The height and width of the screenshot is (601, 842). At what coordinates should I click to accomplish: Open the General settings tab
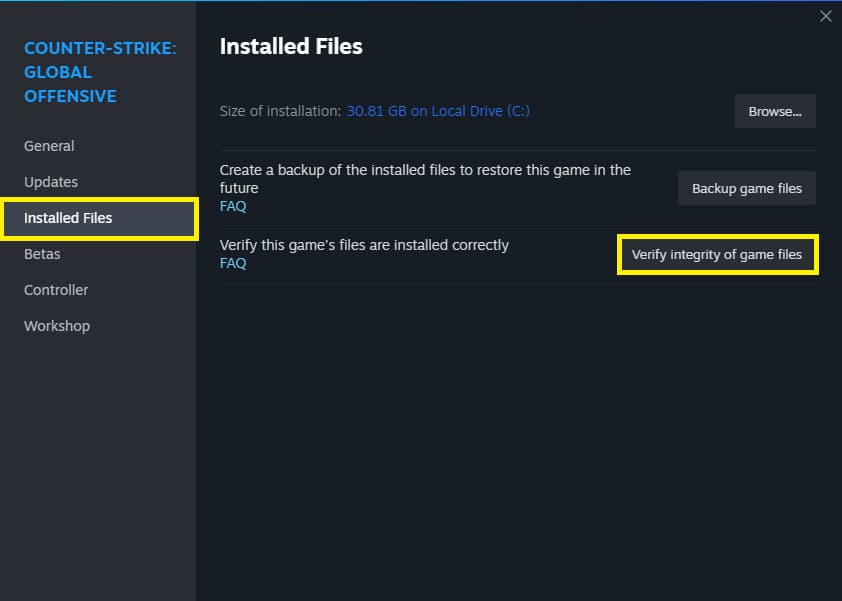pyautogui.click(x=49, y=146)
